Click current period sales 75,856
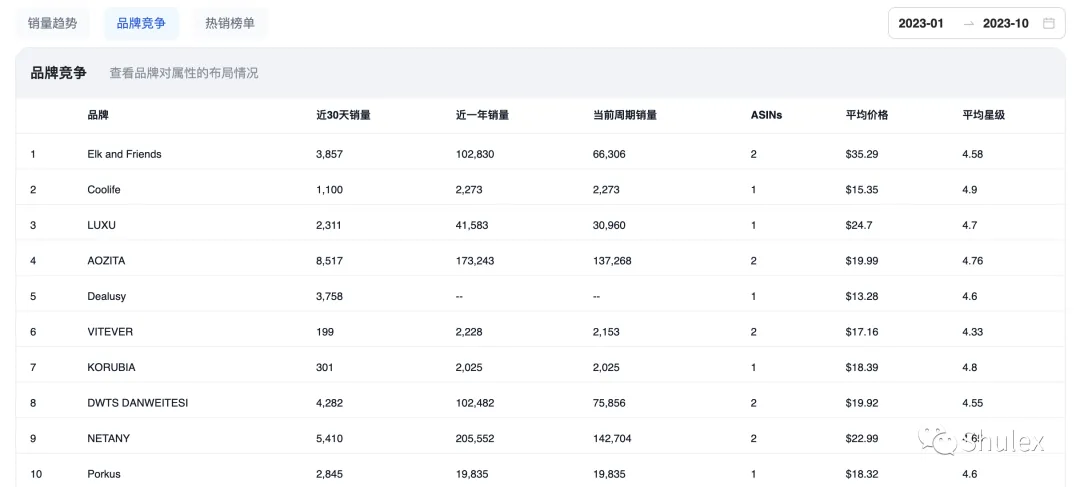This screenshot has width=1080, height=487. [x=609, y=403]
